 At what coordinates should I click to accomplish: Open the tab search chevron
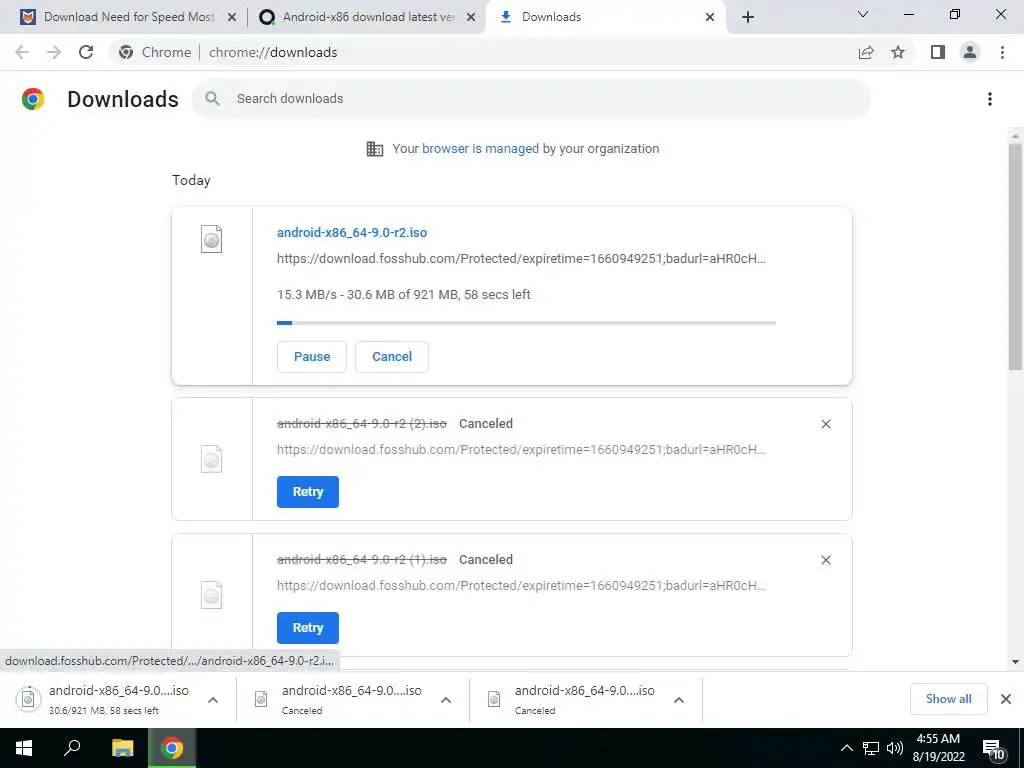coord(863,14)
